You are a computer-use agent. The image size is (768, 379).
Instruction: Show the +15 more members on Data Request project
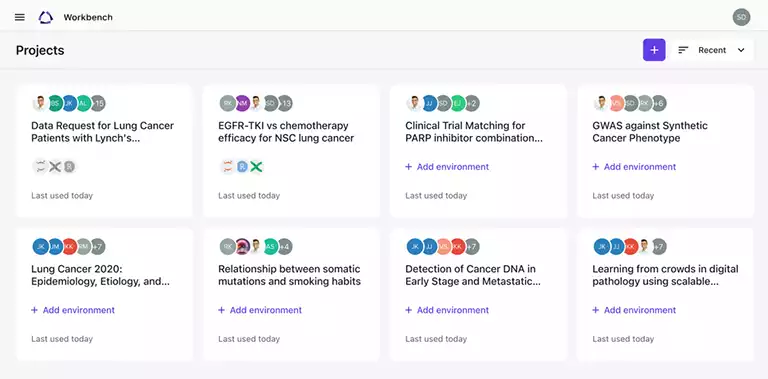click(98, 103)
